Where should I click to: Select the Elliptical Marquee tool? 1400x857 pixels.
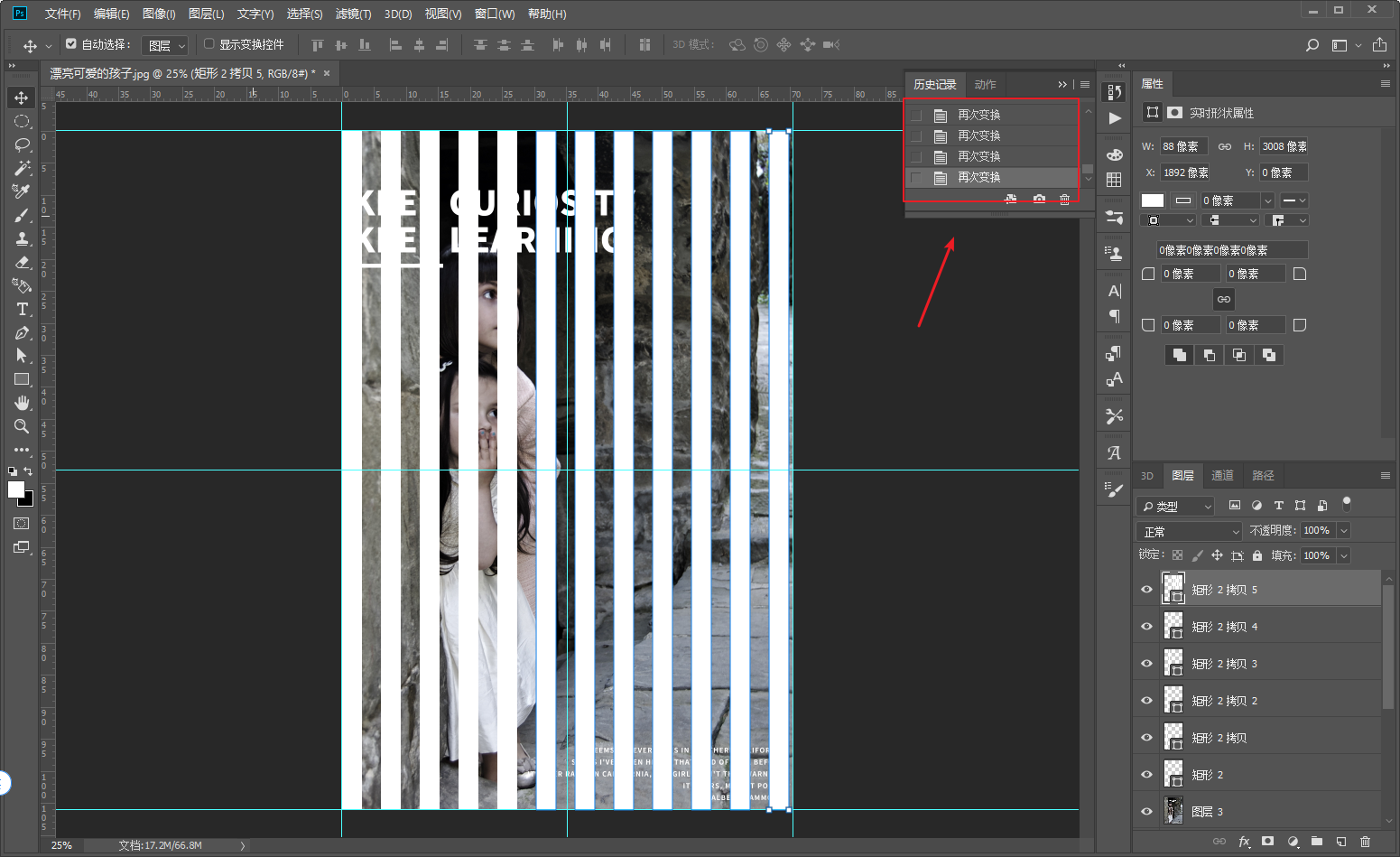(x=22, y=121)
